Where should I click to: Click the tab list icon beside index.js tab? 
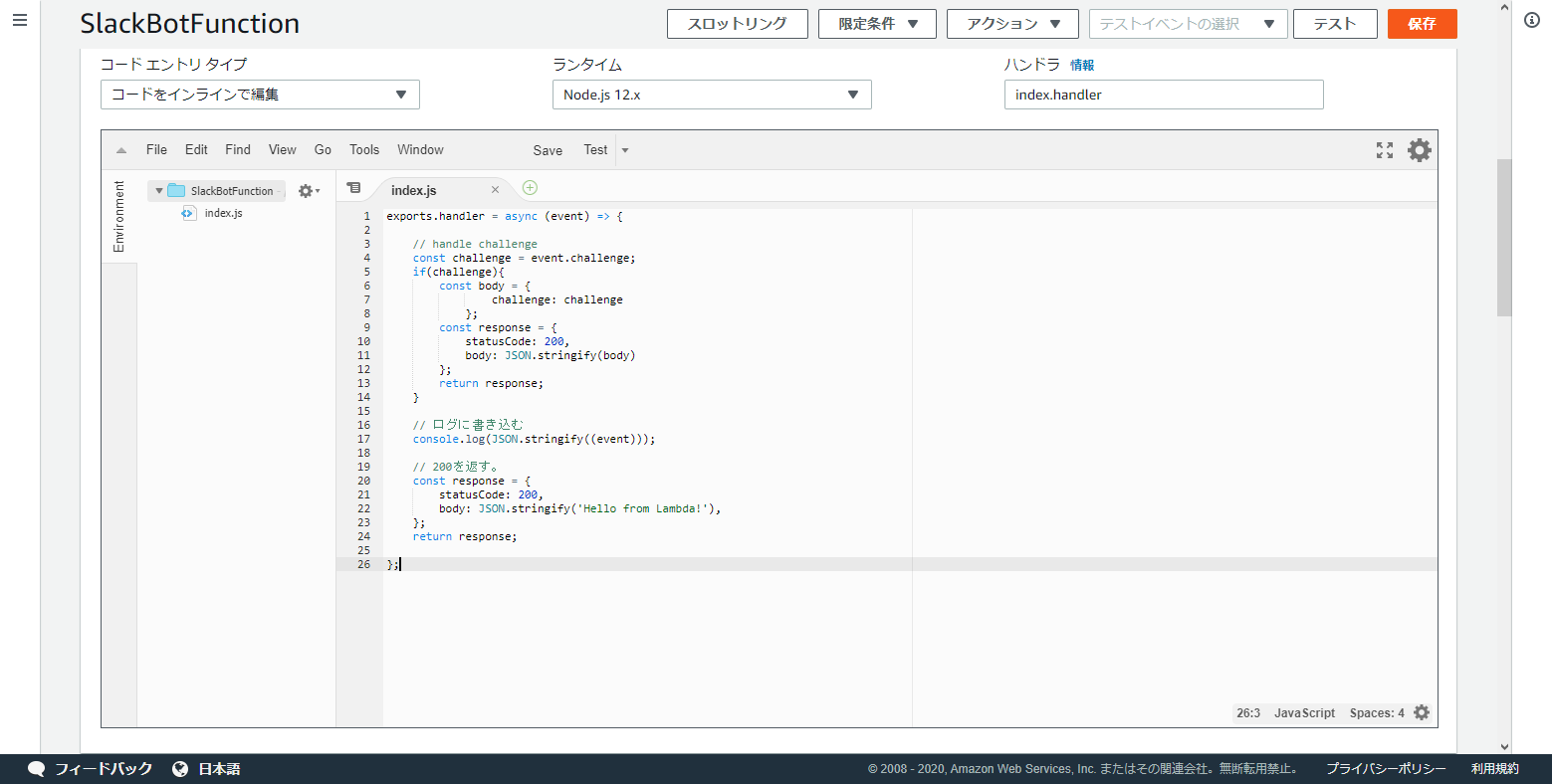click(353, 188)
